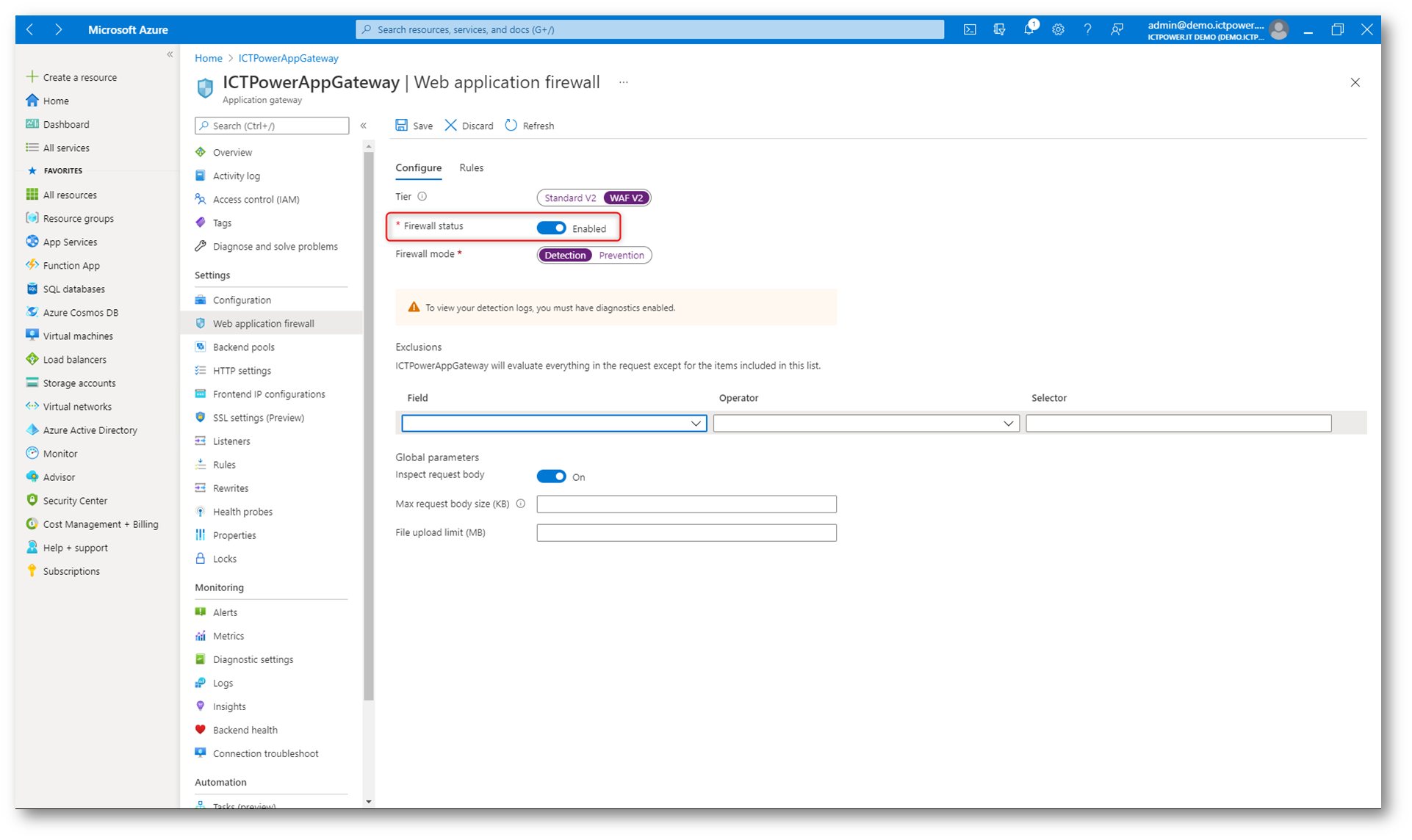Switch to the Configure tab
The image size is (1412, 840).
[419, 168]
